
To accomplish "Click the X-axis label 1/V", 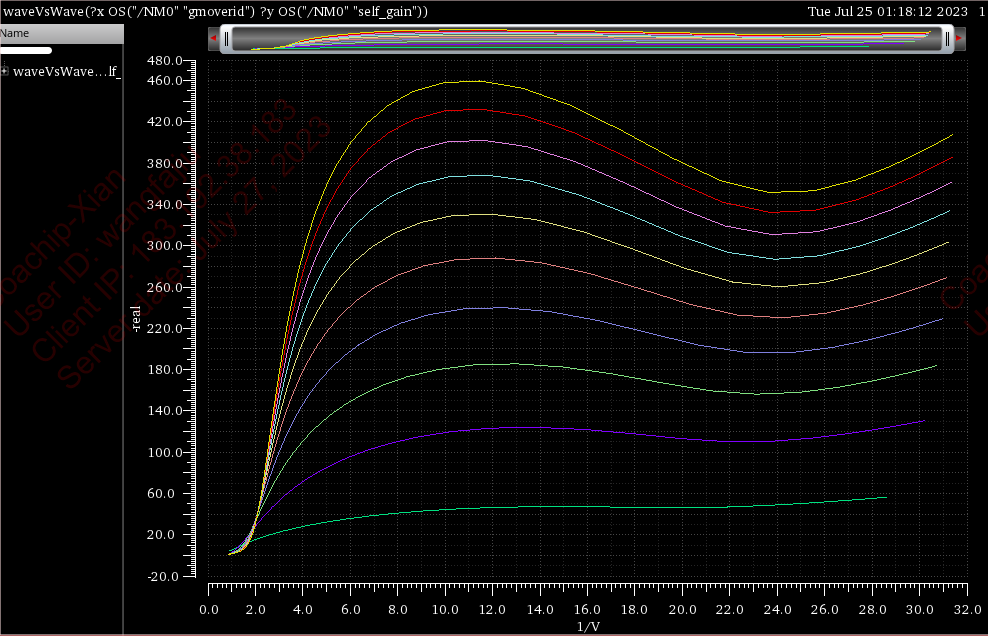I will coord(589,626).
